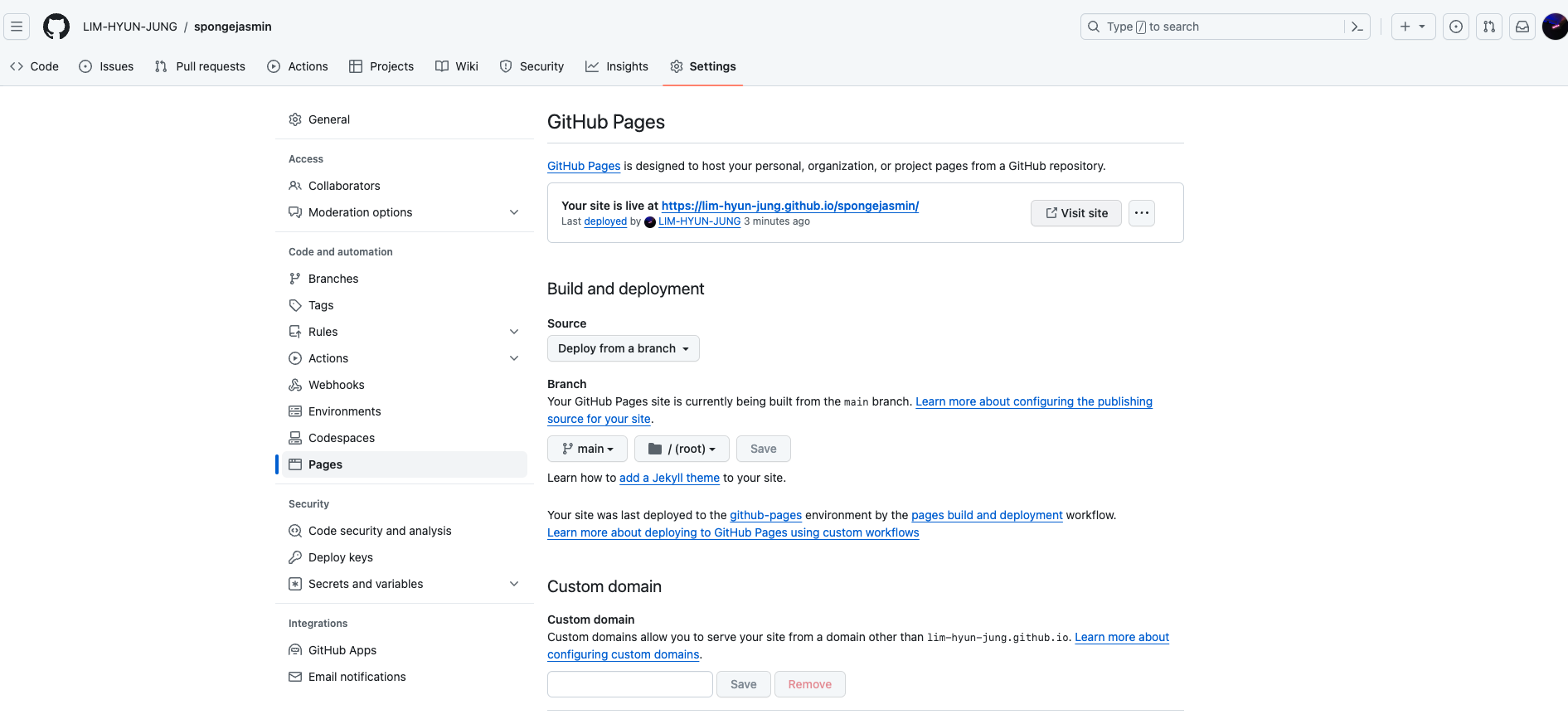Viewport: 1568px width, 724px height.
Task: Open the GitHub Pages documentation link
Action: [584, 166]
